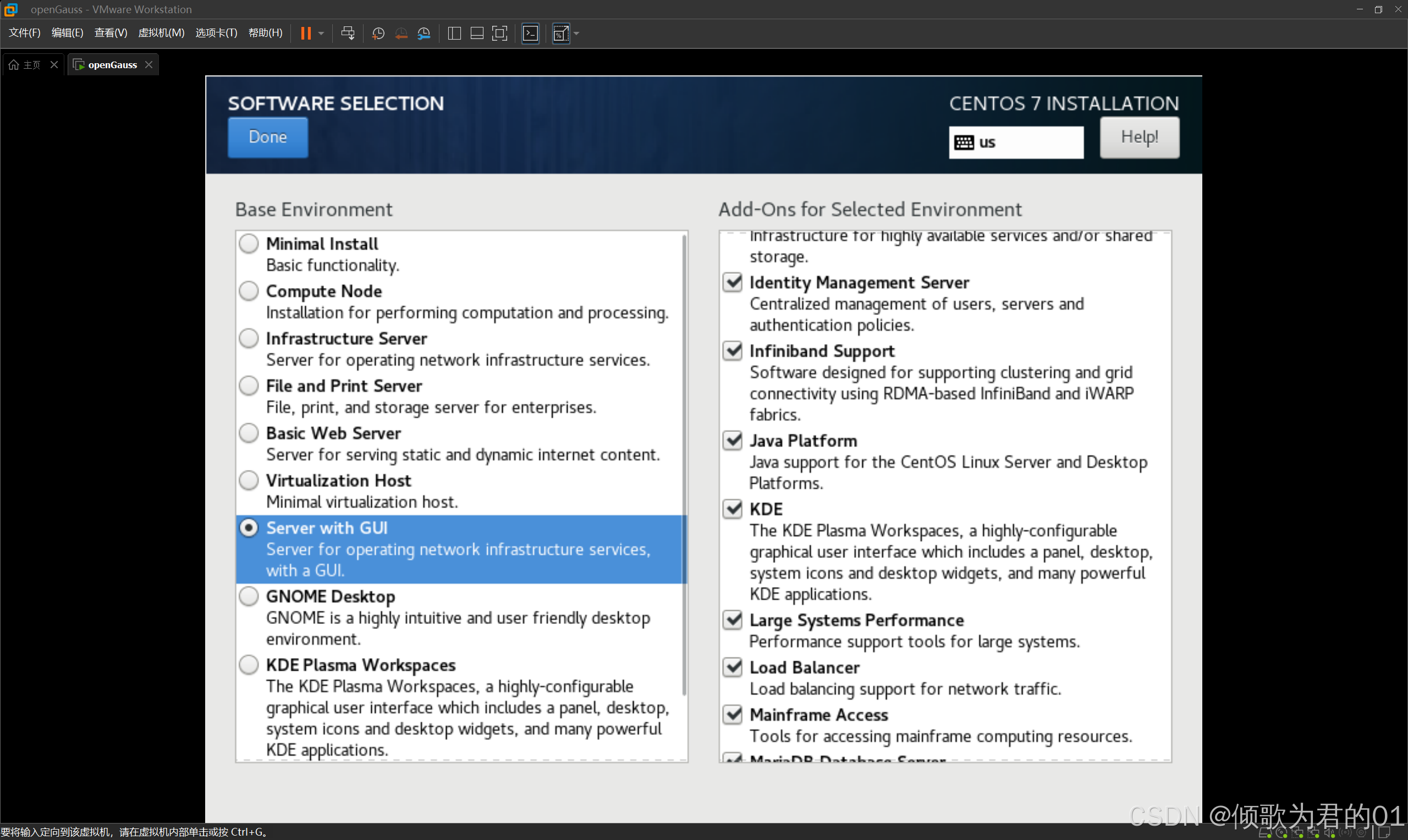Screen dimensions: 1408x840
Task: Revert to snapshot using orange arrow clock icon
Action: pos(401,34)
